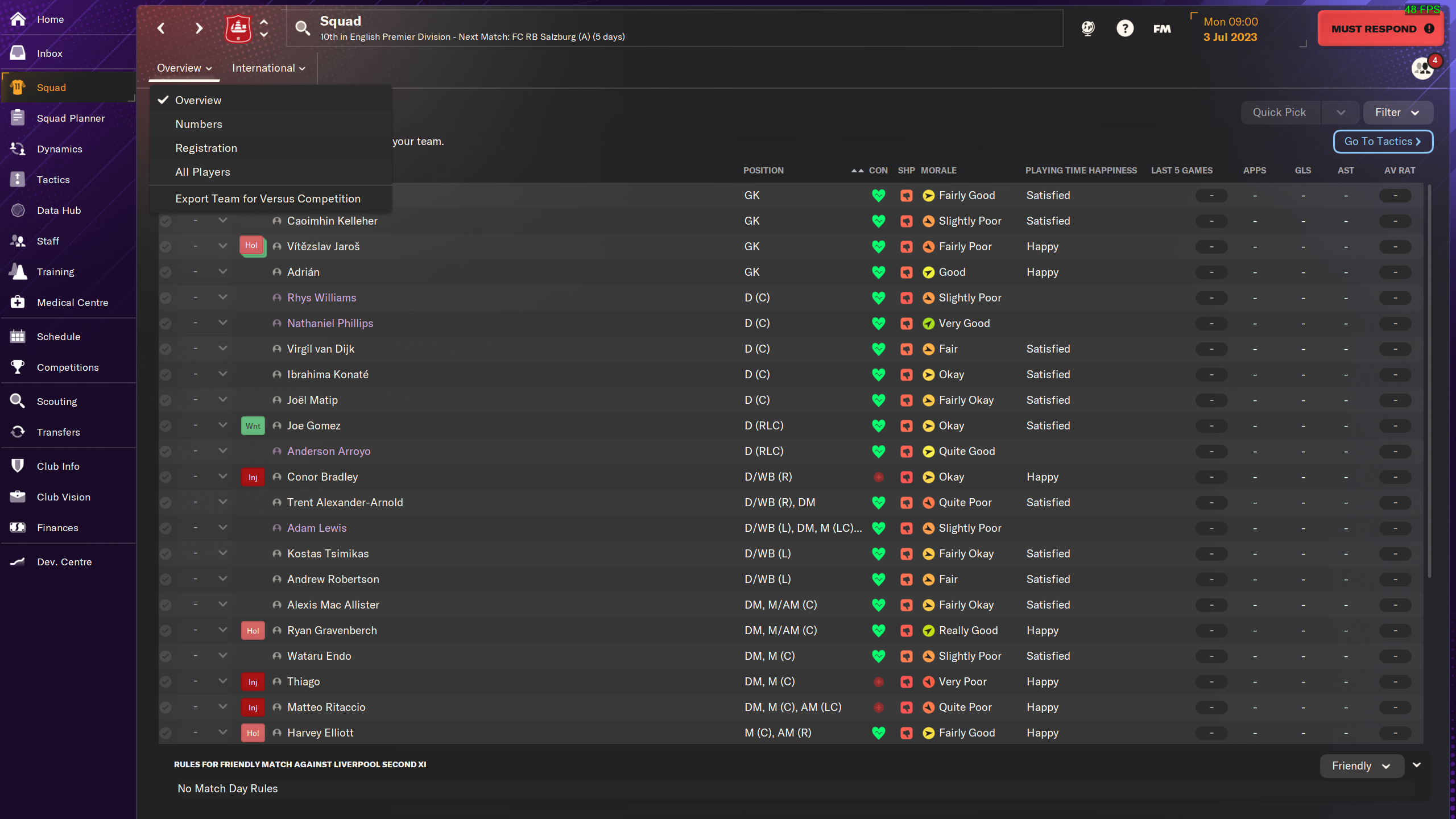Open Adam Lewis player link
1456x819 pixels.
point(317,528)
